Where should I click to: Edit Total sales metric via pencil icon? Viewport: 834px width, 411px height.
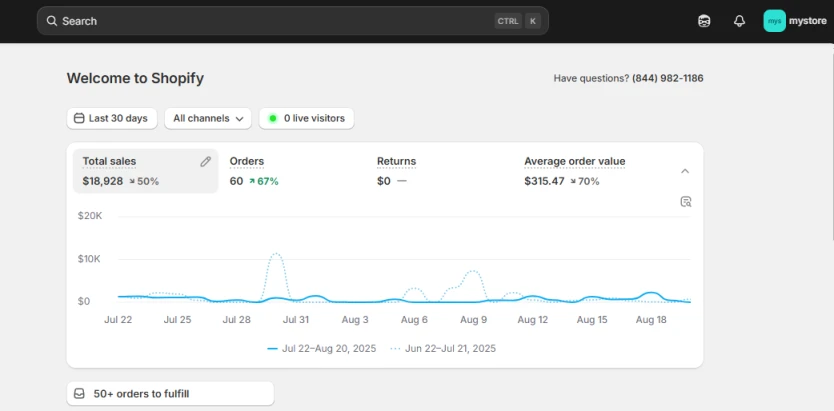coord(205,162)
